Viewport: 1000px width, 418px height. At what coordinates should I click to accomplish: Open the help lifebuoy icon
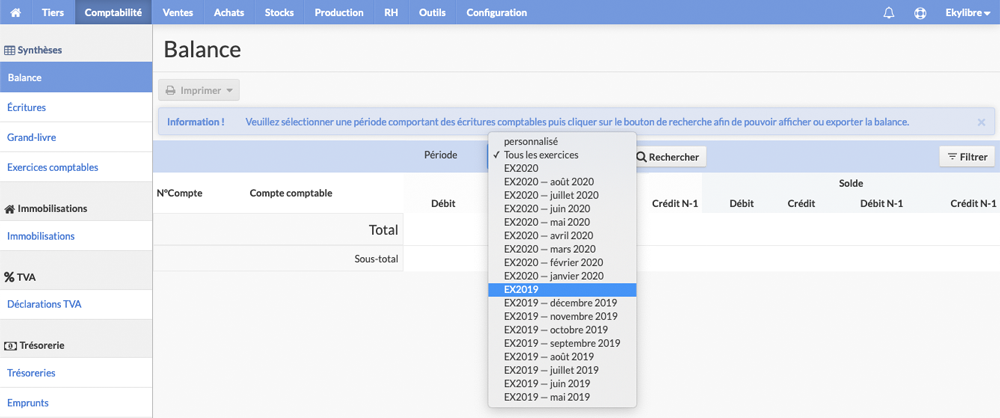[x=920, y=13]
